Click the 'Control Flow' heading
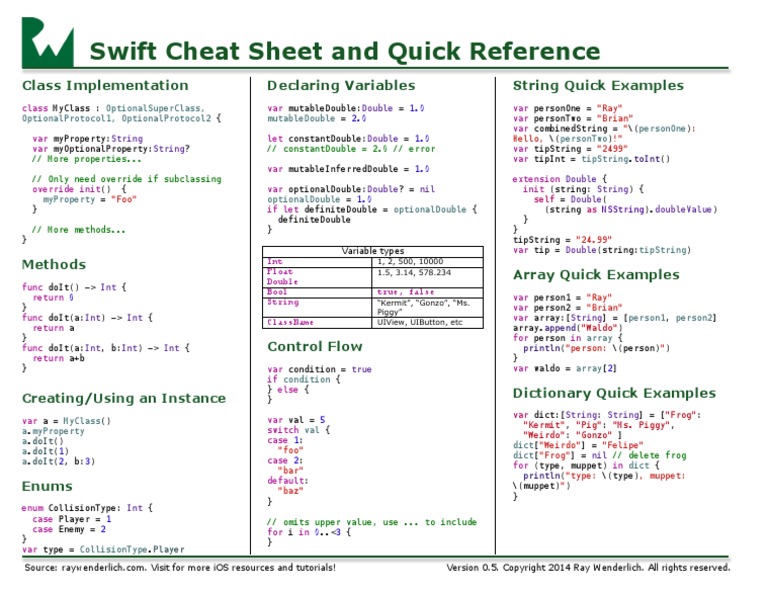 click(315, 347)
